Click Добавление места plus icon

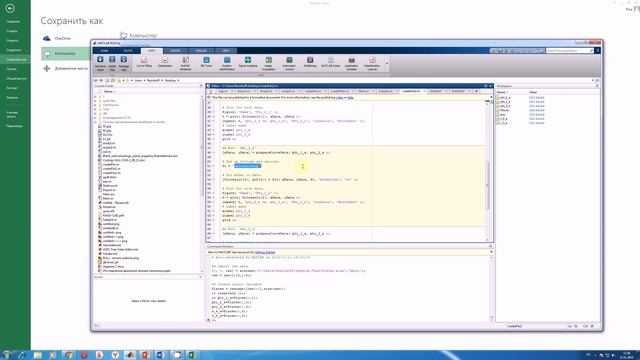click(x=47, y=69)
